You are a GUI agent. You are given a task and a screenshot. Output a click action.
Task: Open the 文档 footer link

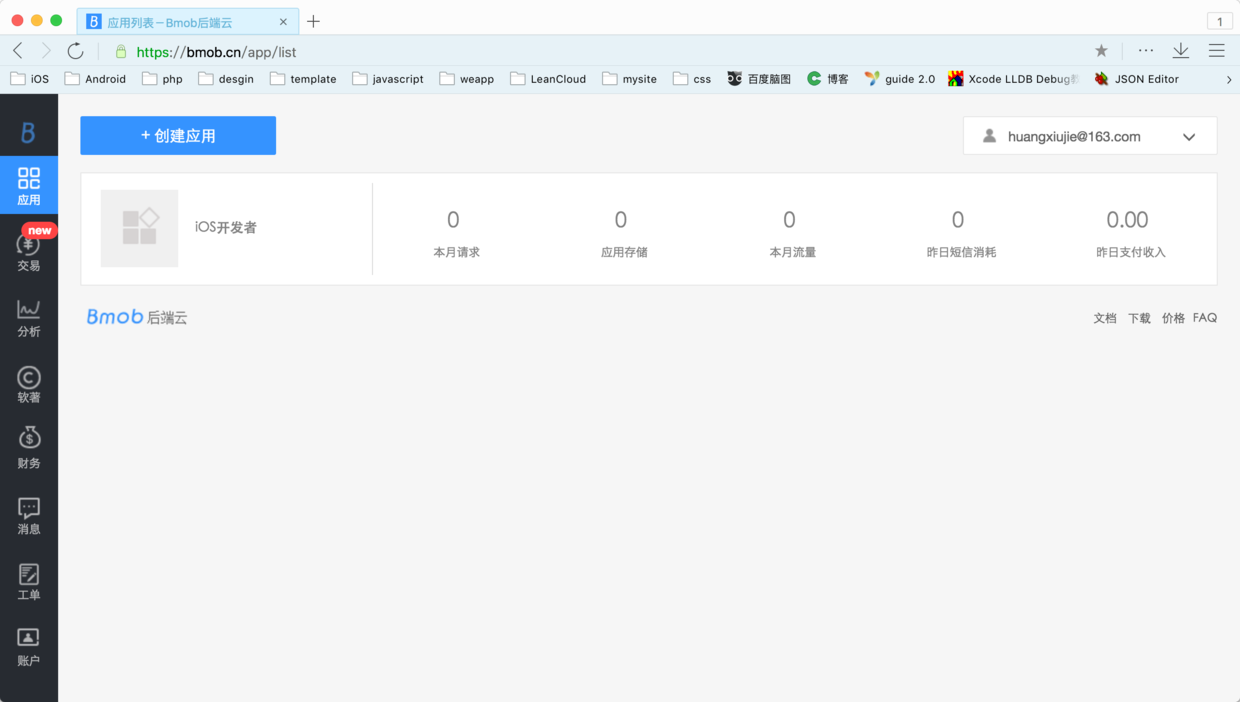pos(1105,318)
